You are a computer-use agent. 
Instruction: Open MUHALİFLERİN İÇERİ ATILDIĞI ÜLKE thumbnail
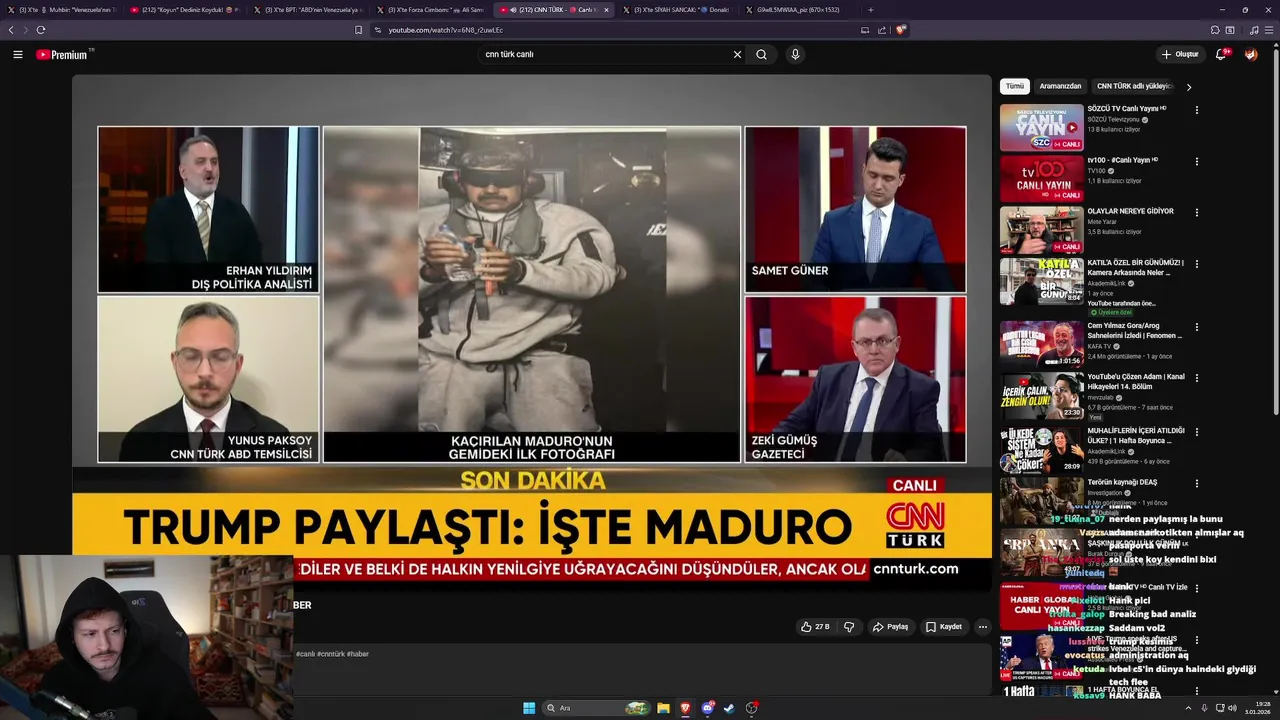tap(1041, 448)
